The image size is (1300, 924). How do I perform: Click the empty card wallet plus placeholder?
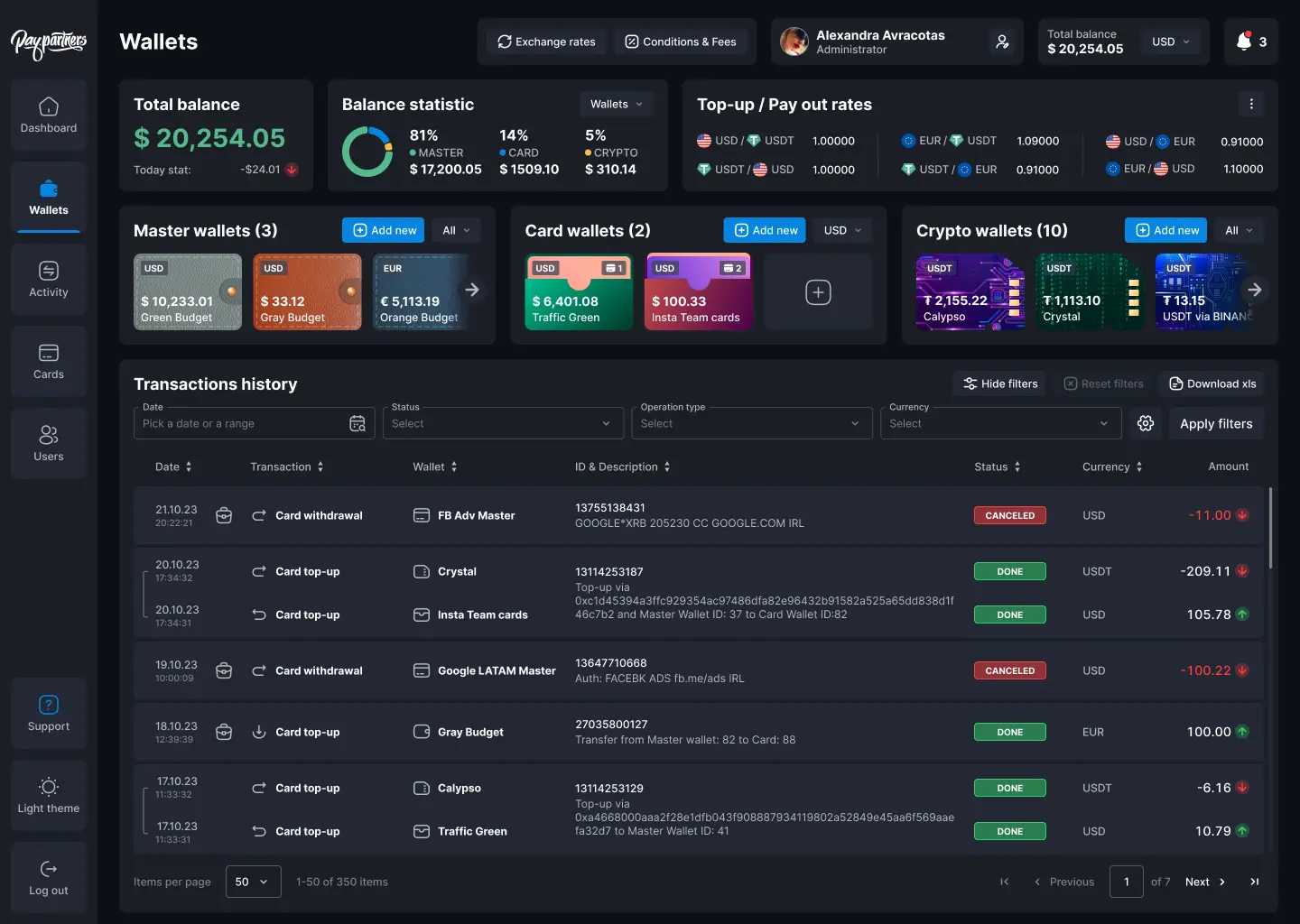coord(818,292)
